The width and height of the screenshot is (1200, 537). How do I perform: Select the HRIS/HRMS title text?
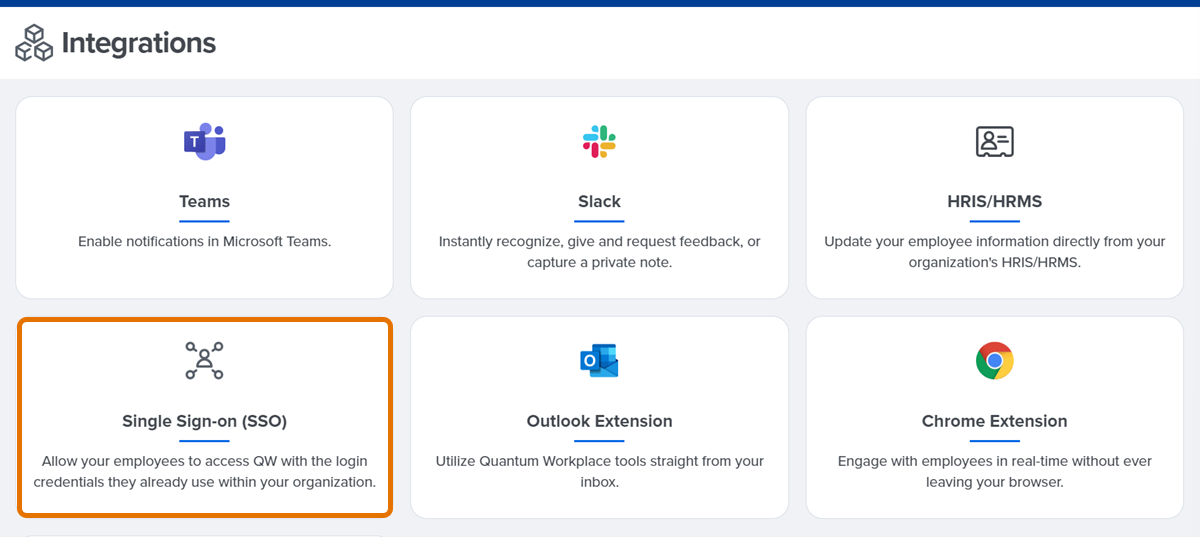[x=994, y=202]
